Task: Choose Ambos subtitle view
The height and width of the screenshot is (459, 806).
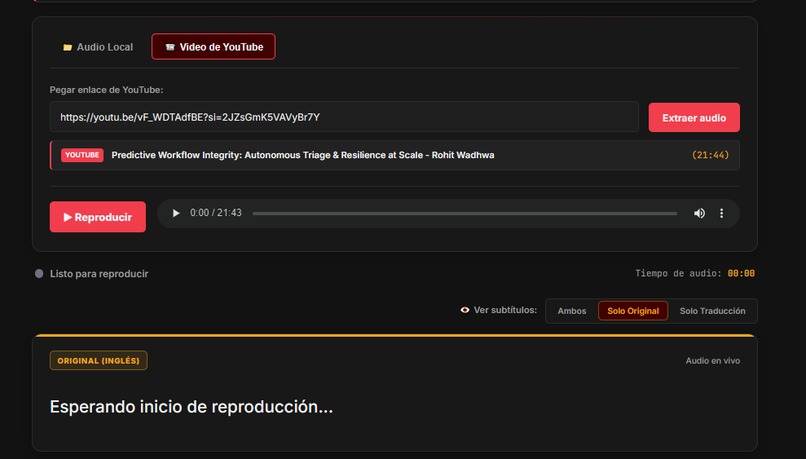Action: click(572, 311)
